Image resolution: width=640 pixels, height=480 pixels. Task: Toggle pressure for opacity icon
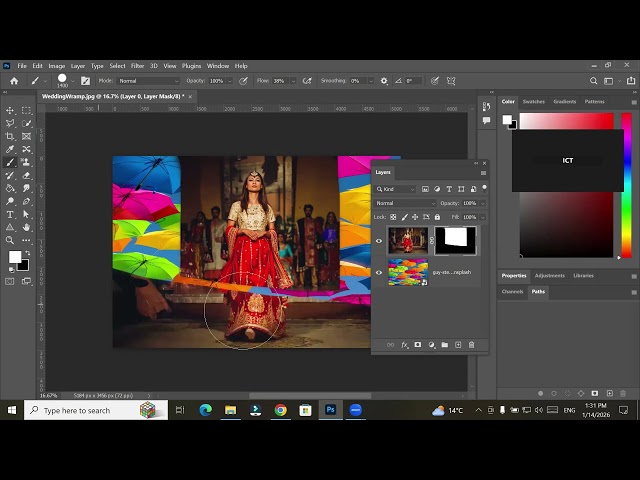pos(243,81)
